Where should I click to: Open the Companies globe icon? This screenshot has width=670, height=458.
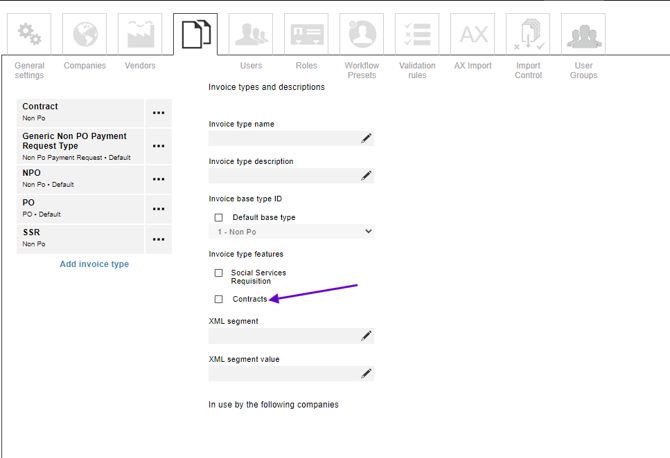click(85, 34)
